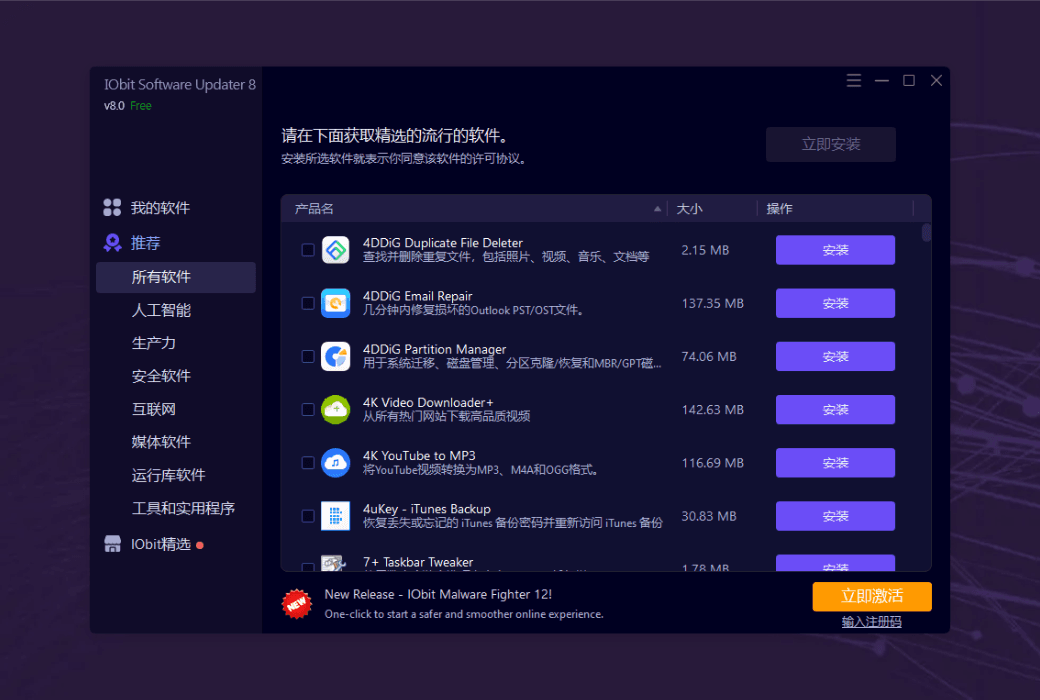Click the green Free edition label
The height and width of the screenshot is (700, 1040).
[x=141, y=105]
